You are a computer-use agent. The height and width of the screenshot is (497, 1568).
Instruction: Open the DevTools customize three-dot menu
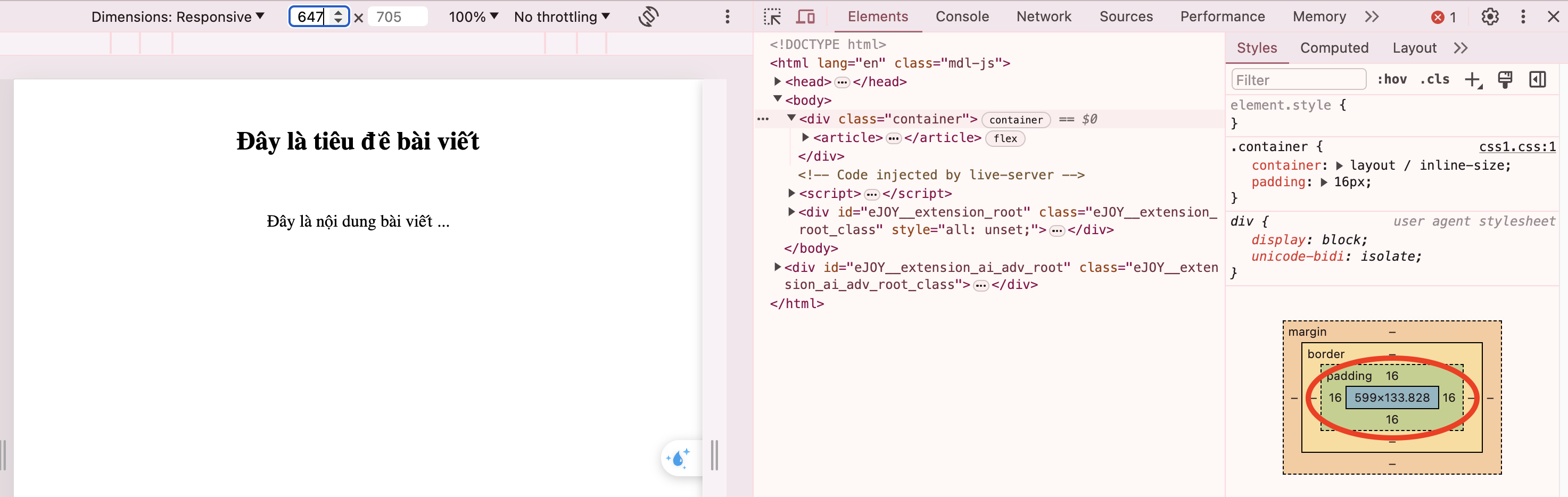[x=1523, y=16]
